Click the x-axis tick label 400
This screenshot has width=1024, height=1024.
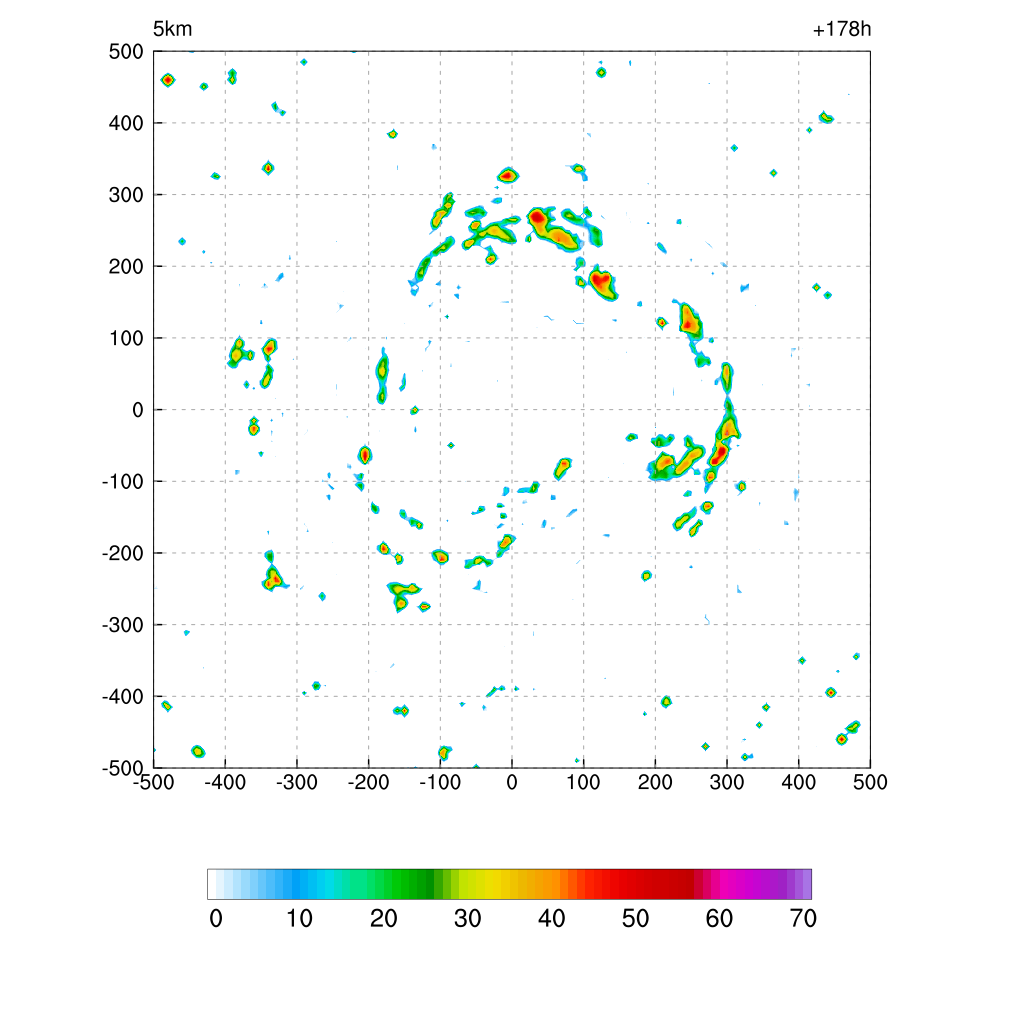click(x=799, y=782)
